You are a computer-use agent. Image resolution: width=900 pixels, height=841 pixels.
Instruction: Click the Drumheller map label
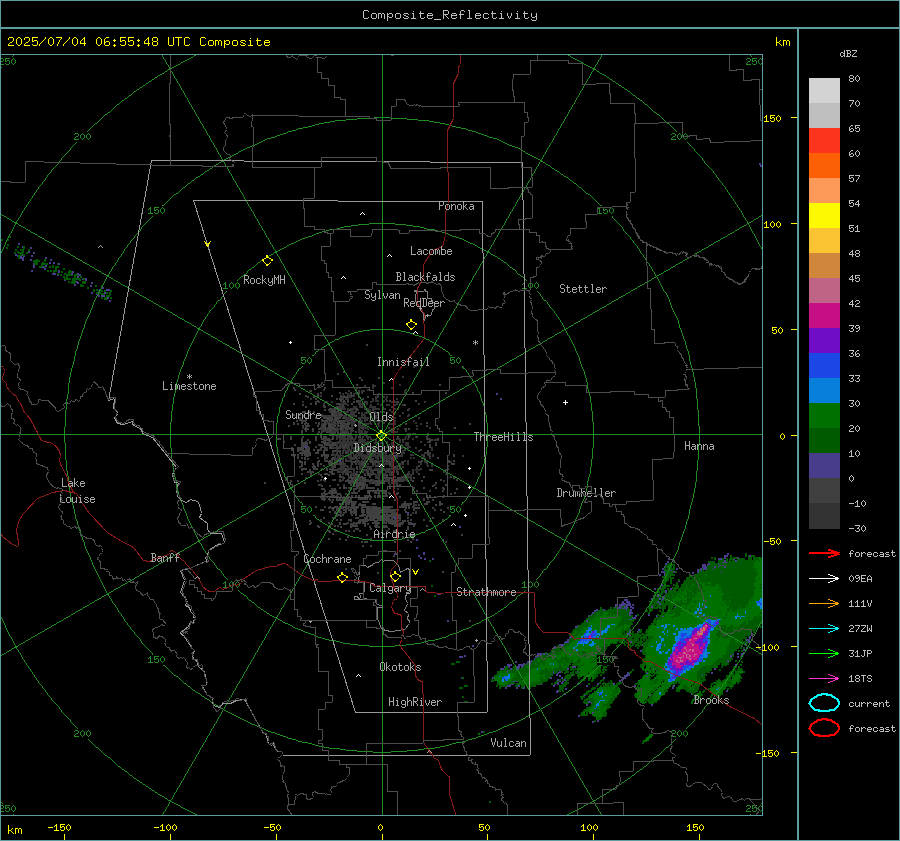[586, 493]
